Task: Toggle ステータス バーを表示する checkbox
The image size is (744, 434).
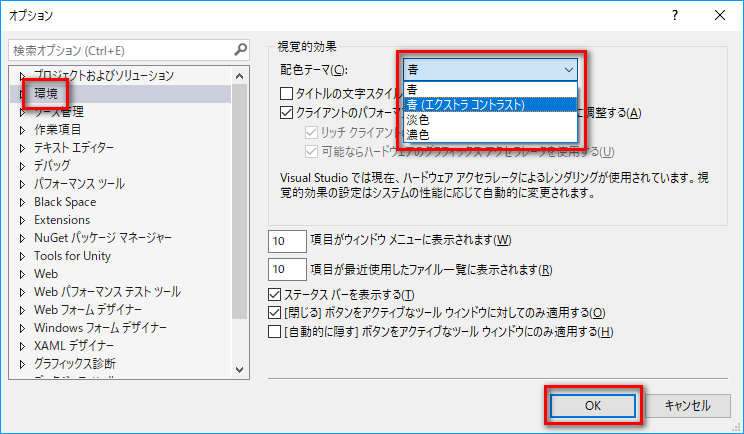Action: click(x=274, y=295)
